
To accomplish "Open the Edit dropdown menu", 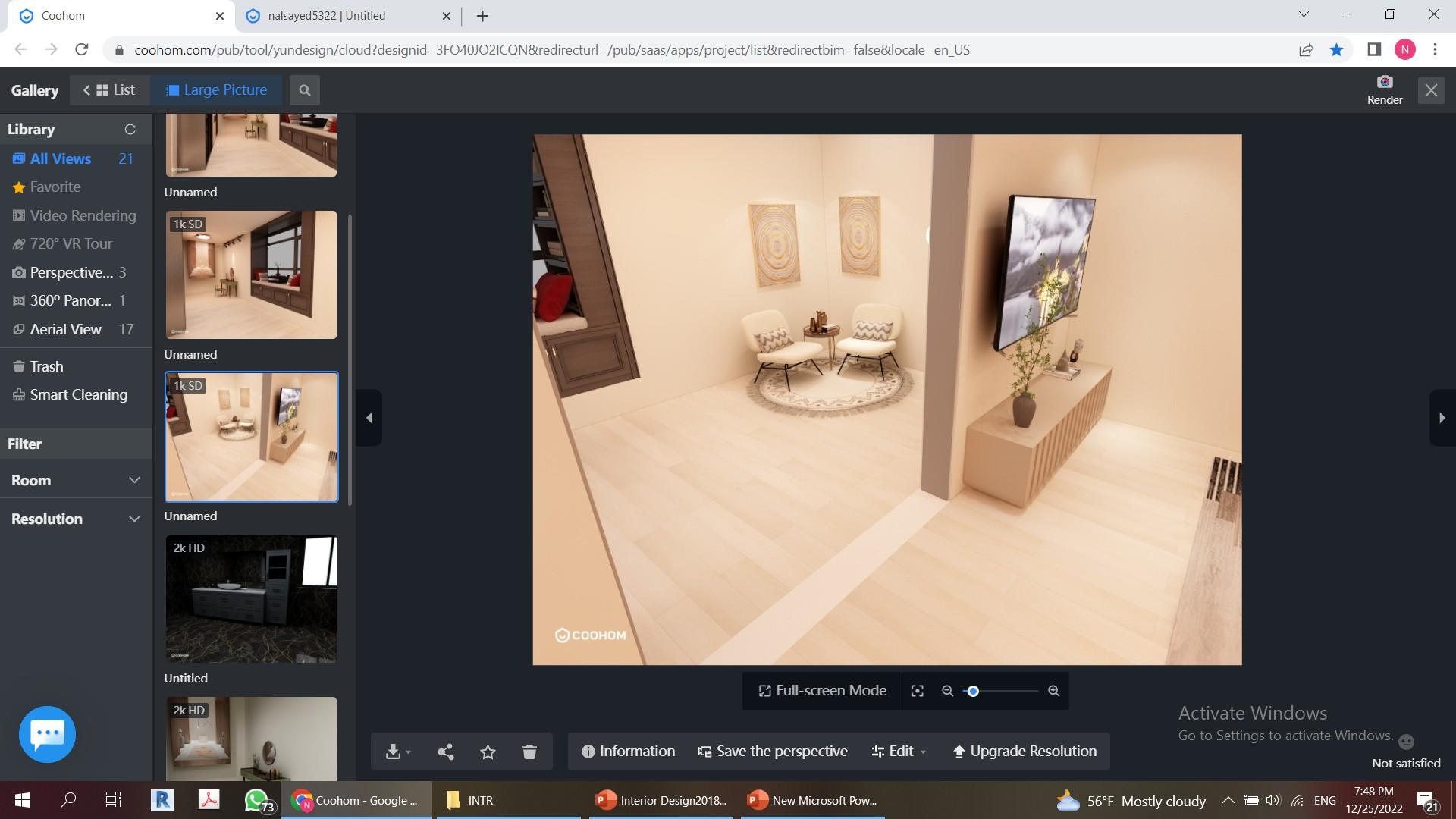I will 899,752.
